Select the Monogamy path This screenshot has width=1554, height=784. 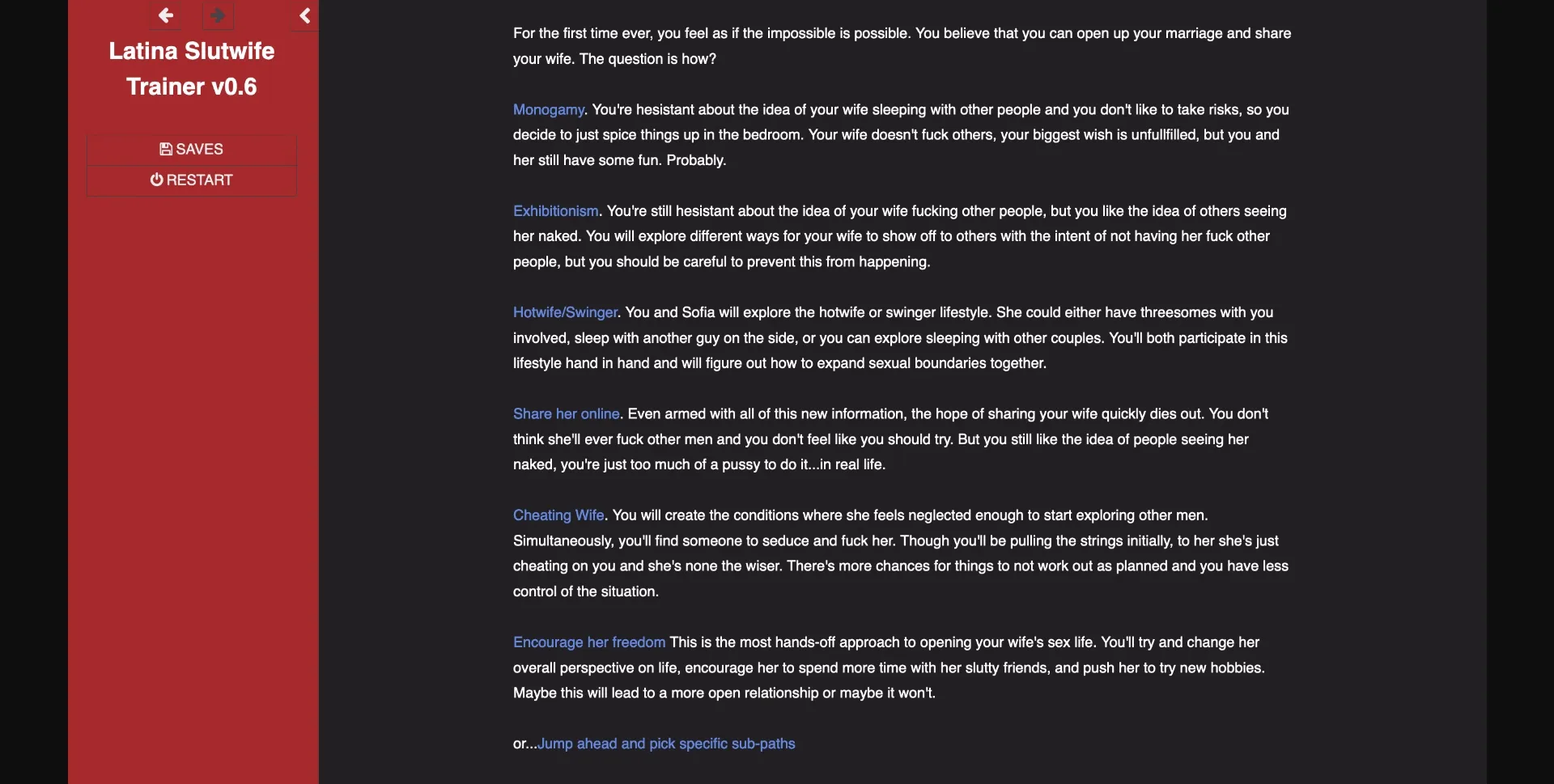click(x=548, y=109)
